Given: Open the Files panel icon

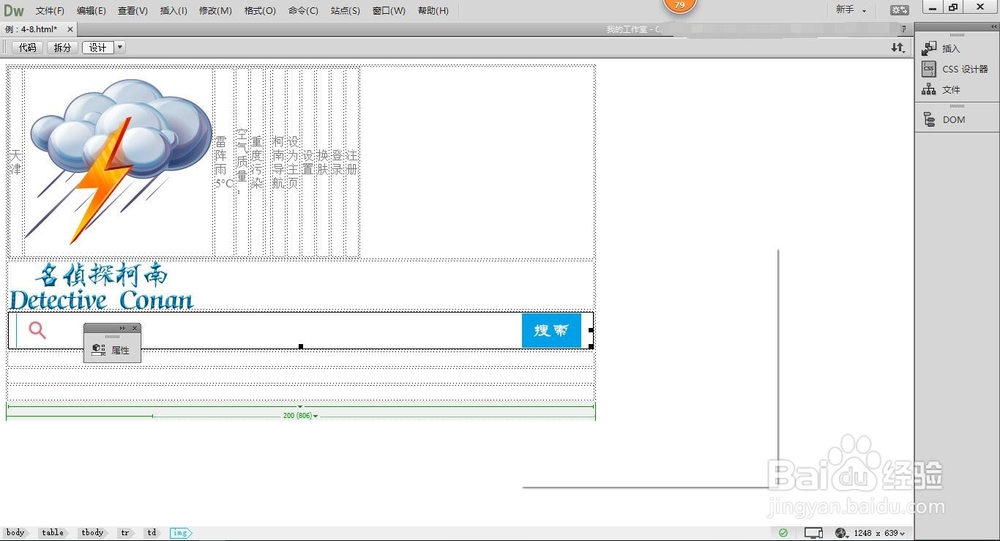Looking at the screenshot, I should [929, 89].
